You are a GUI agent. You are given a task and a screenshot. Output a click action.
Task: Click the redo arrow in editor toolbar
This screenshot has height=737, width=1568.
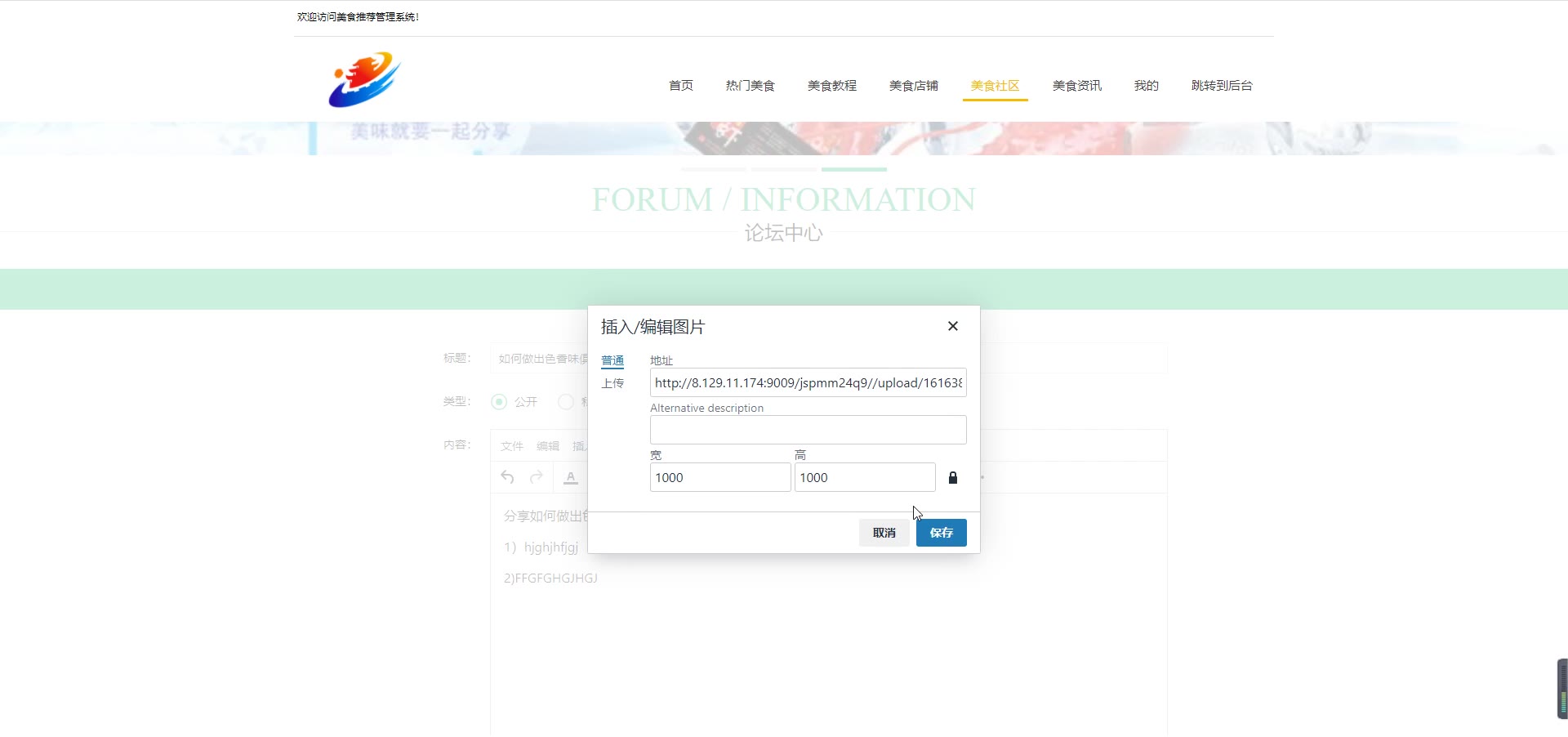point(537,477)
